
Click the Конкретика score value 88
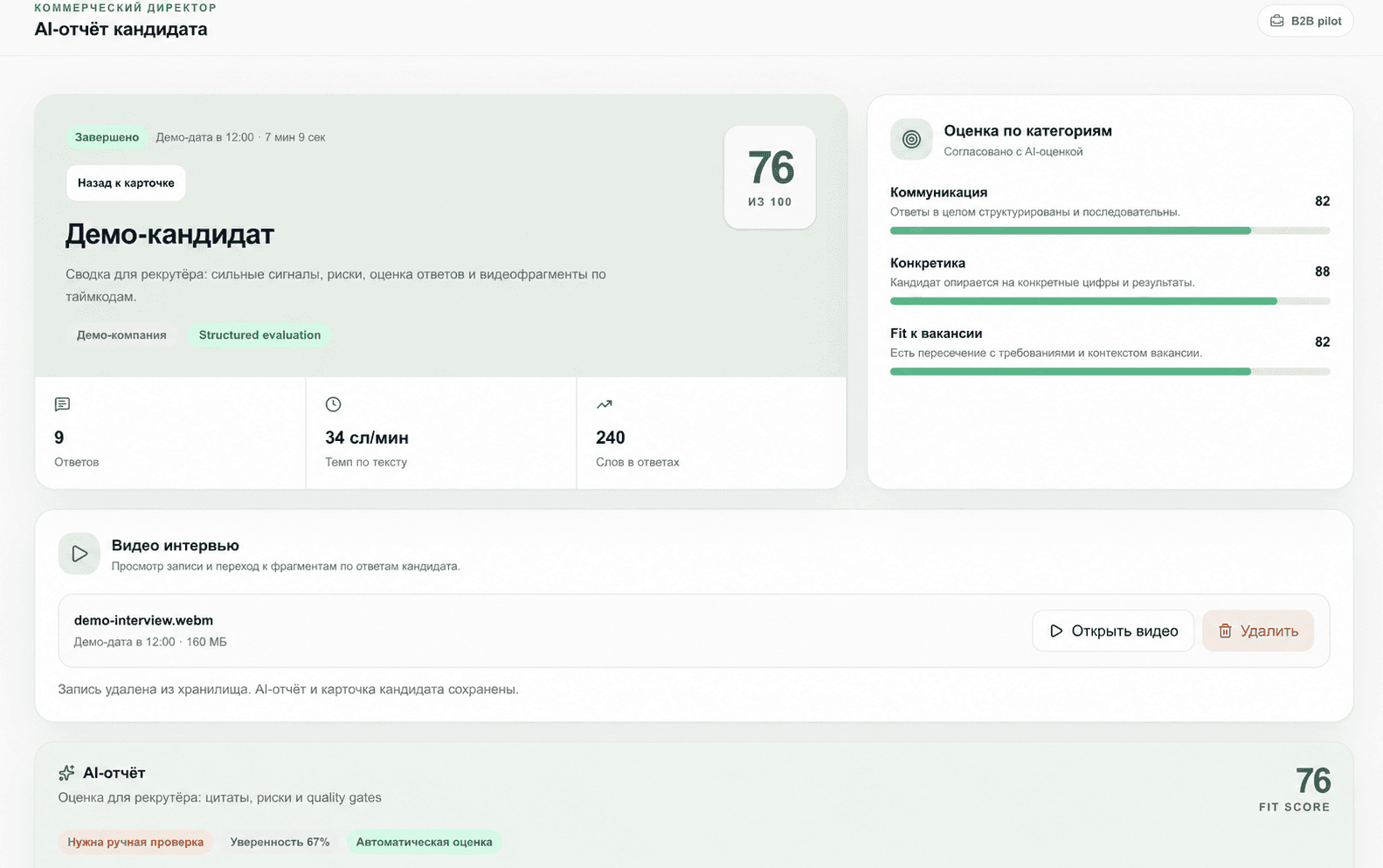[1322, 272]
